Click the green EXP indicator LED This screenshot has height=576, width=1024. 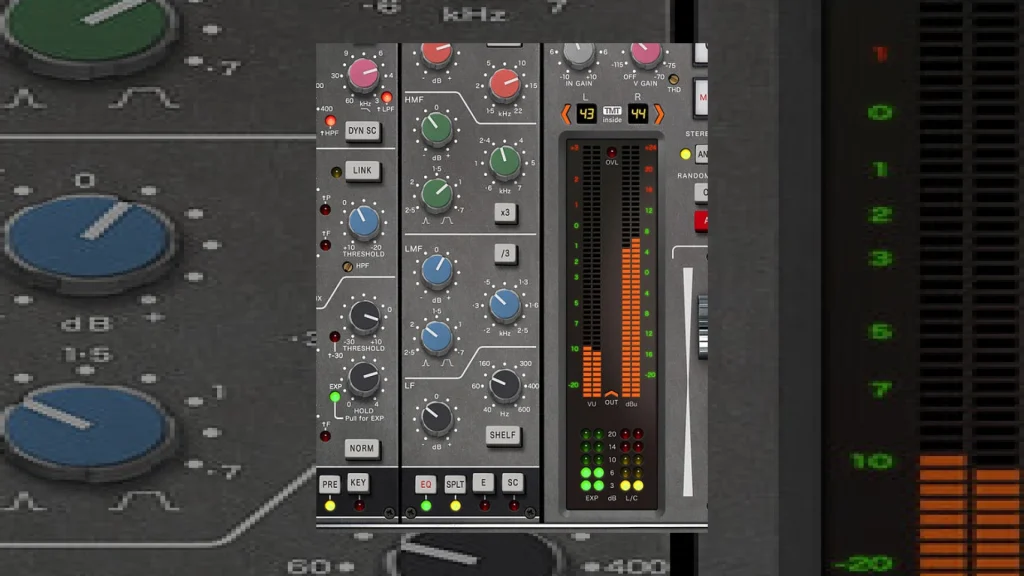click(x=335, y=397)
